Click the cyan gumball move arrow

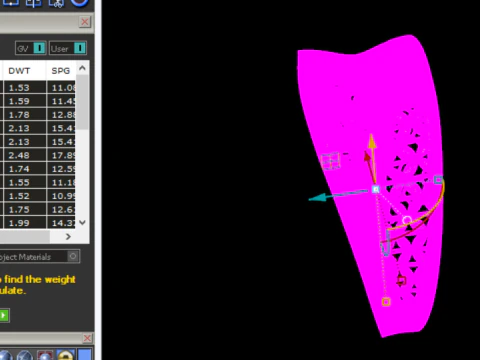pyautogui.click(x=318, y=198)
